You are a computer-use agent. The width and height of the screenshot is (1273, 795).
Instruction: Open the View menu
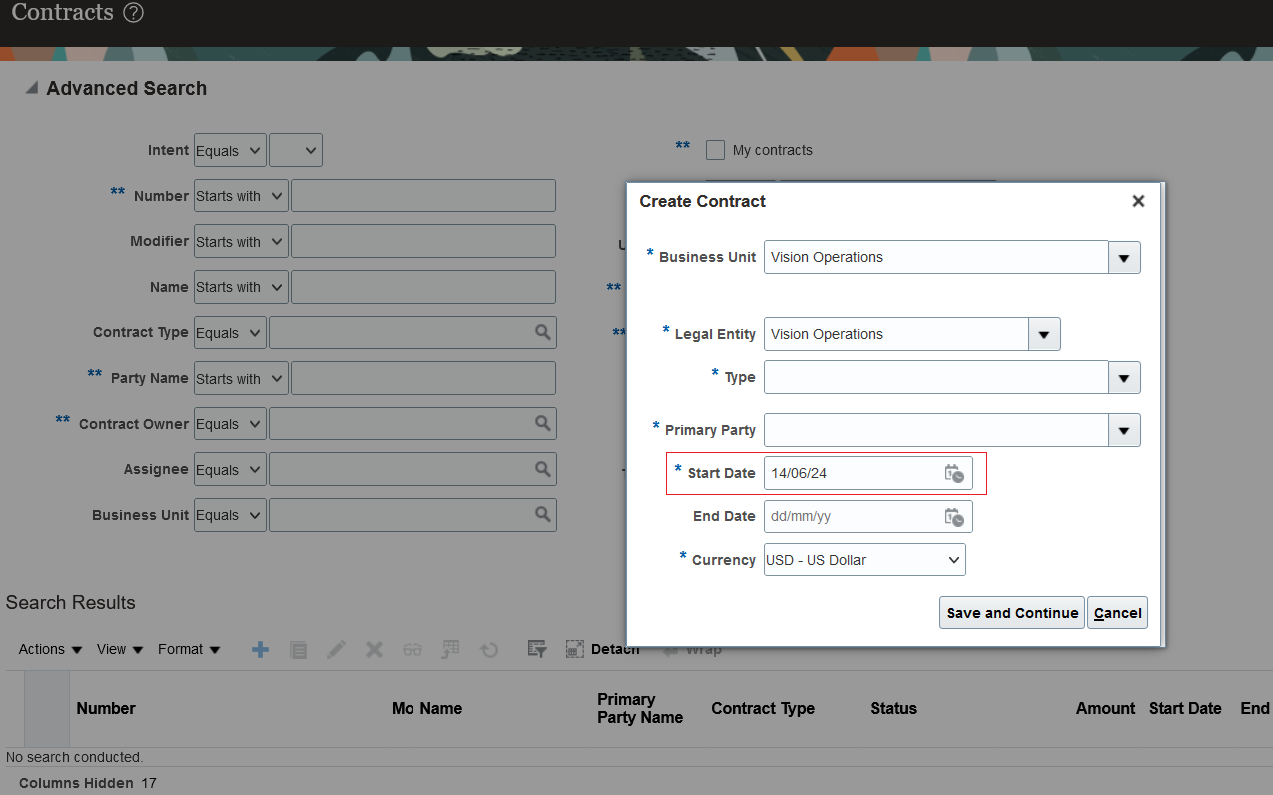(x=120, y=649)
